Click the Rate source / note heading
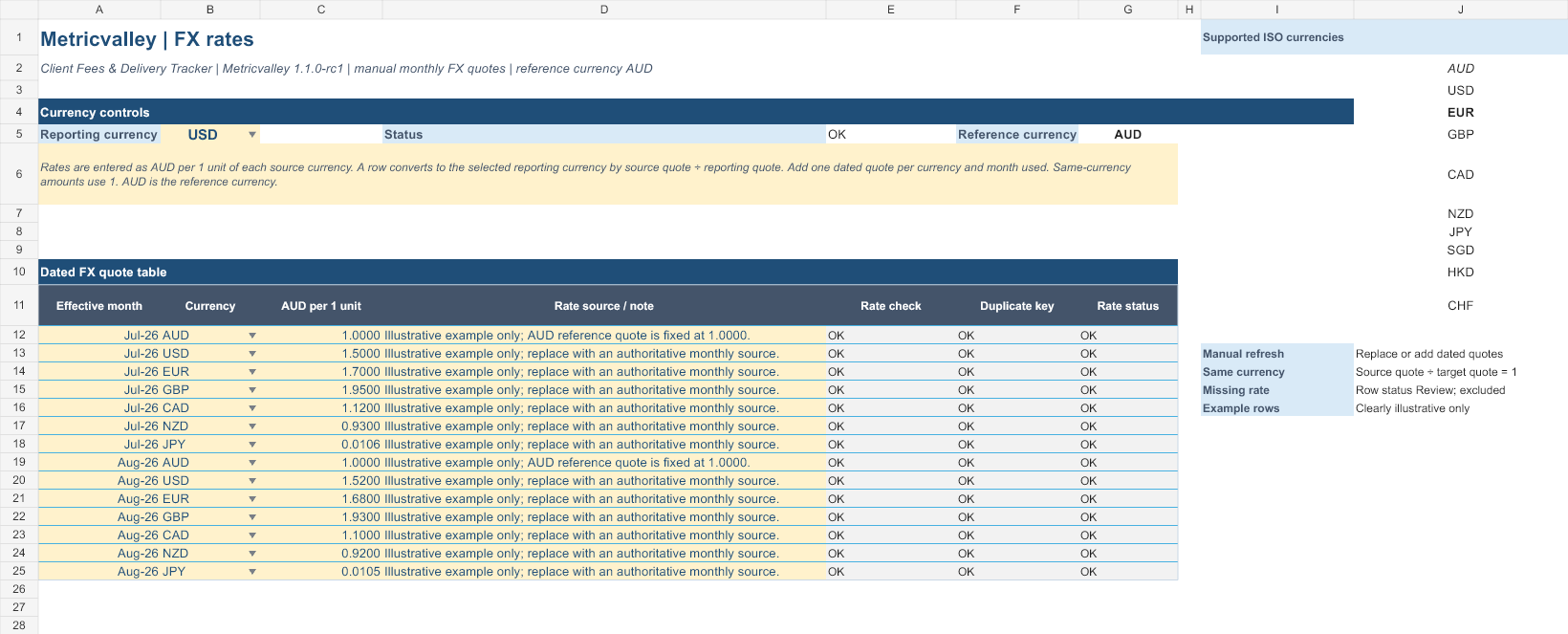The width and height of the screenshot is (1568, 634). coord(604,306)
